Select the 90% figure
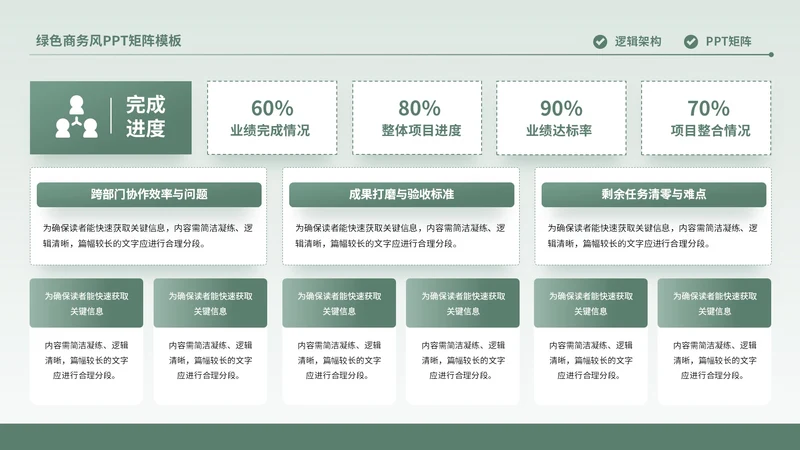 tap(561, 108)
